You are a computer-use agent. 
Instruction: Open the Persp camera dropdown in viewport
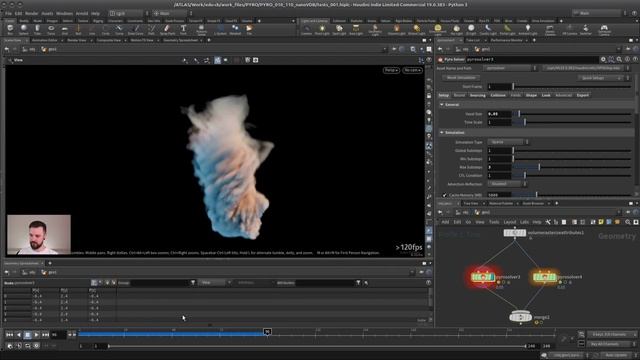click(391, 70)
